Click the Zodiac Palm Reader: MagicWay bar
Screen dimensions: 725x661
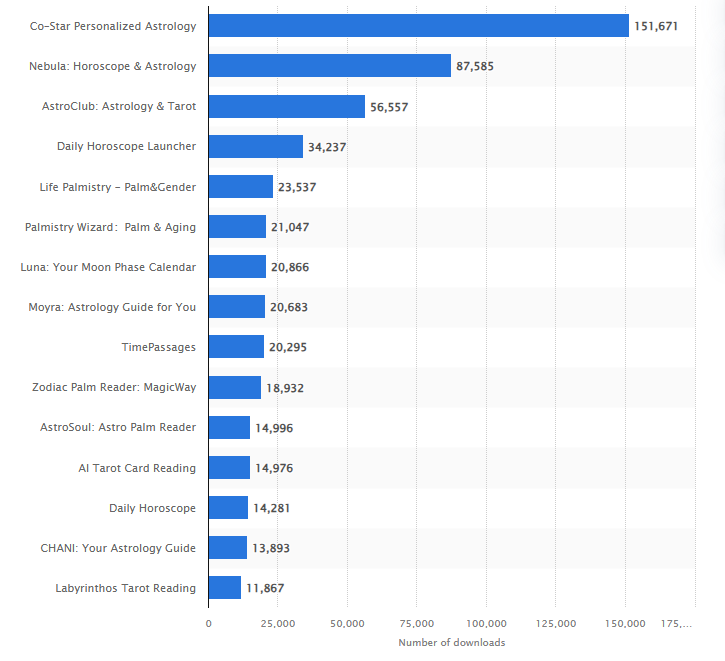[235, 387]
